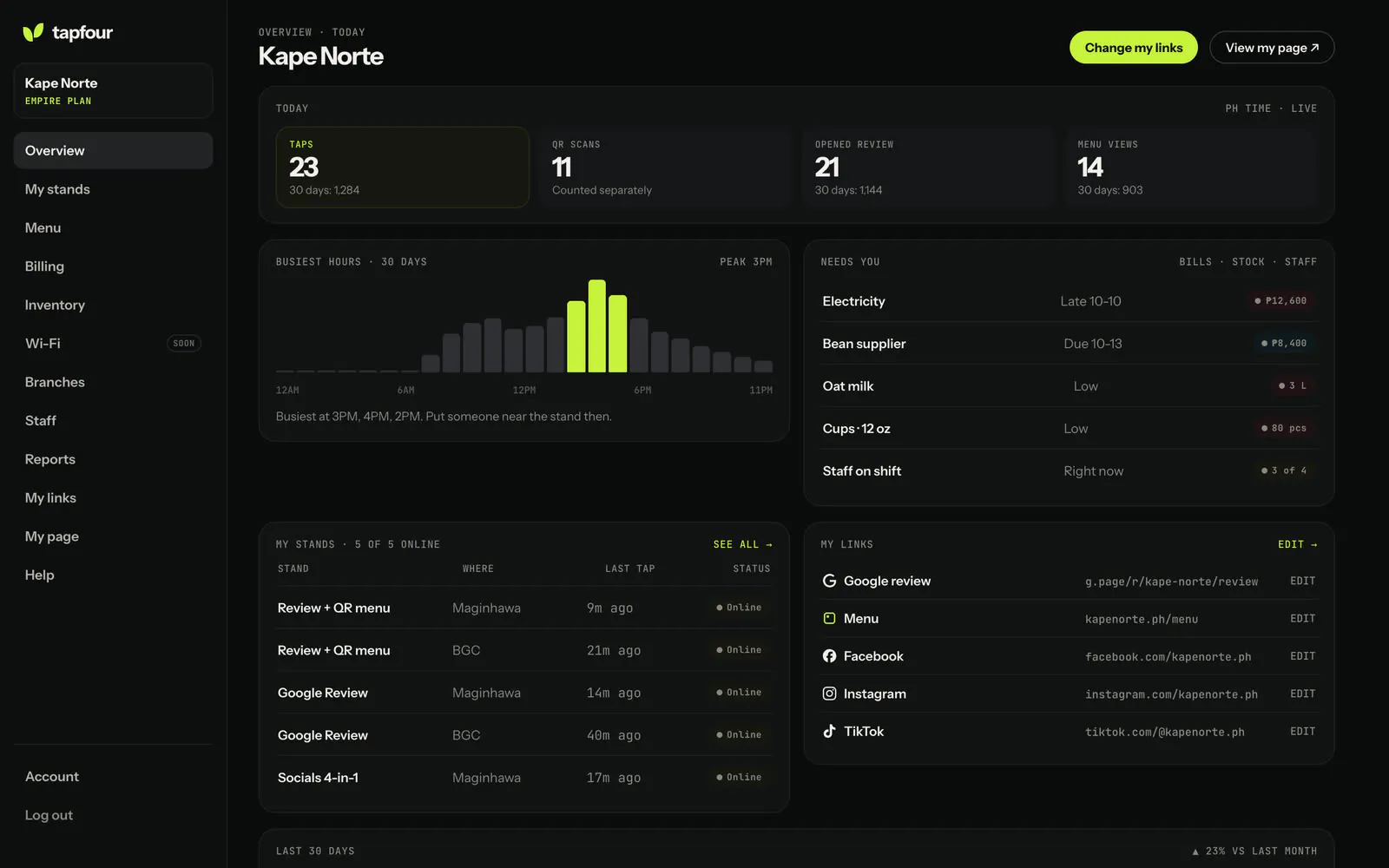Click See all in My Stands
The height and width of the screenshot is (868, 1389).
(742, 544)
